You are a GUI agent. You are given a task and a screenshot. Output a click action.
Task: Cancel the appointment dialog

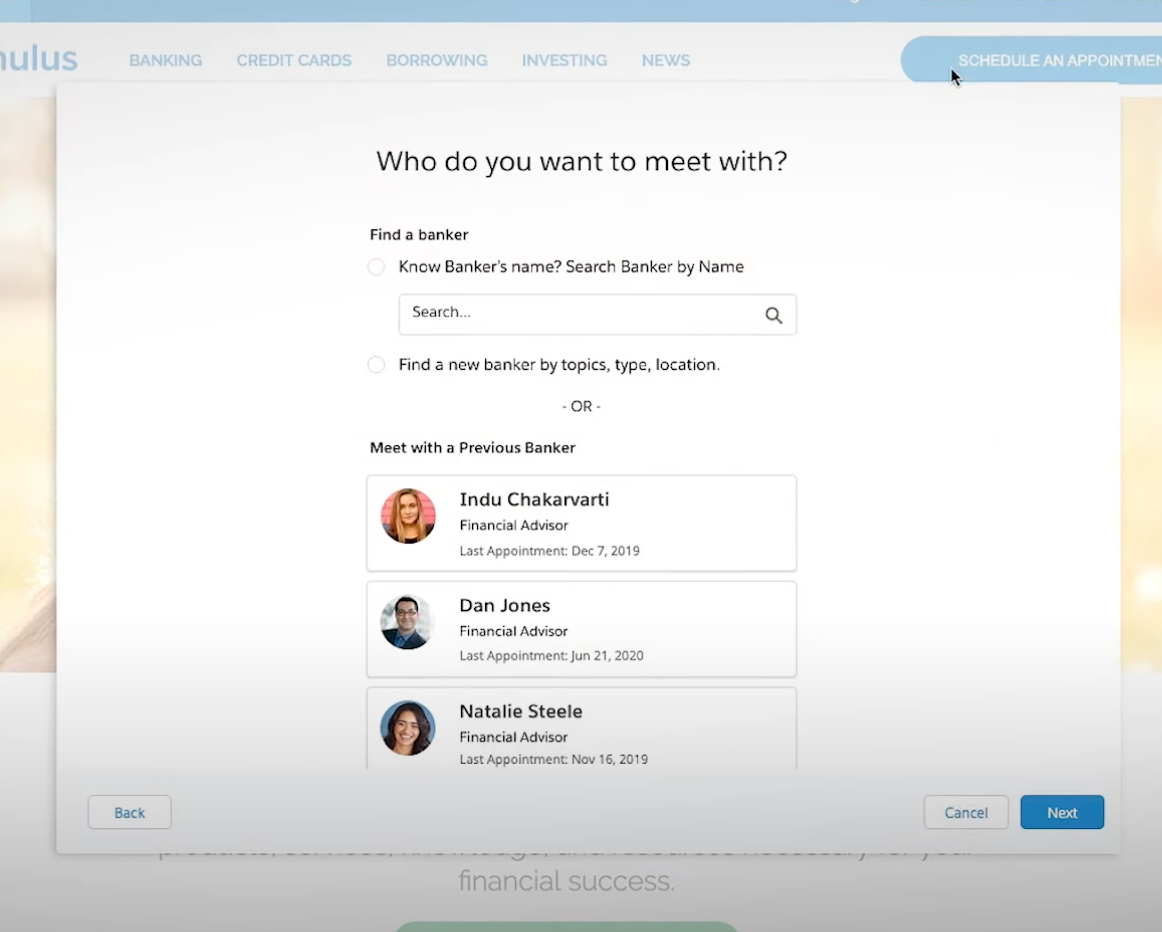coord(966,812)
